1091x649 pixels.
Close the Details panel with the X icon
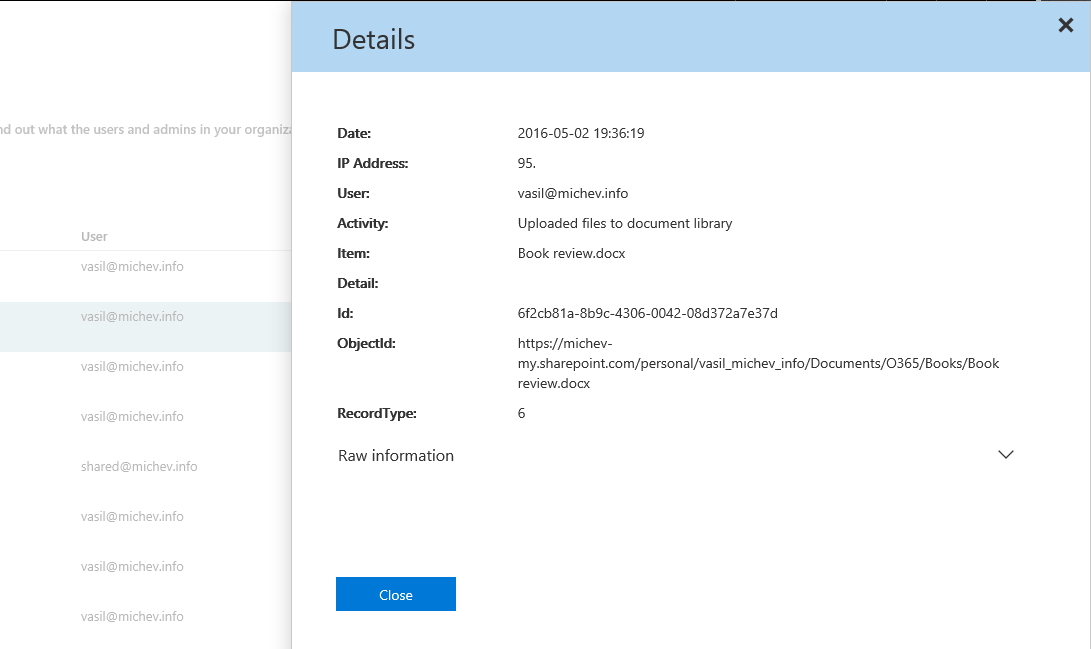[1065, 26]
